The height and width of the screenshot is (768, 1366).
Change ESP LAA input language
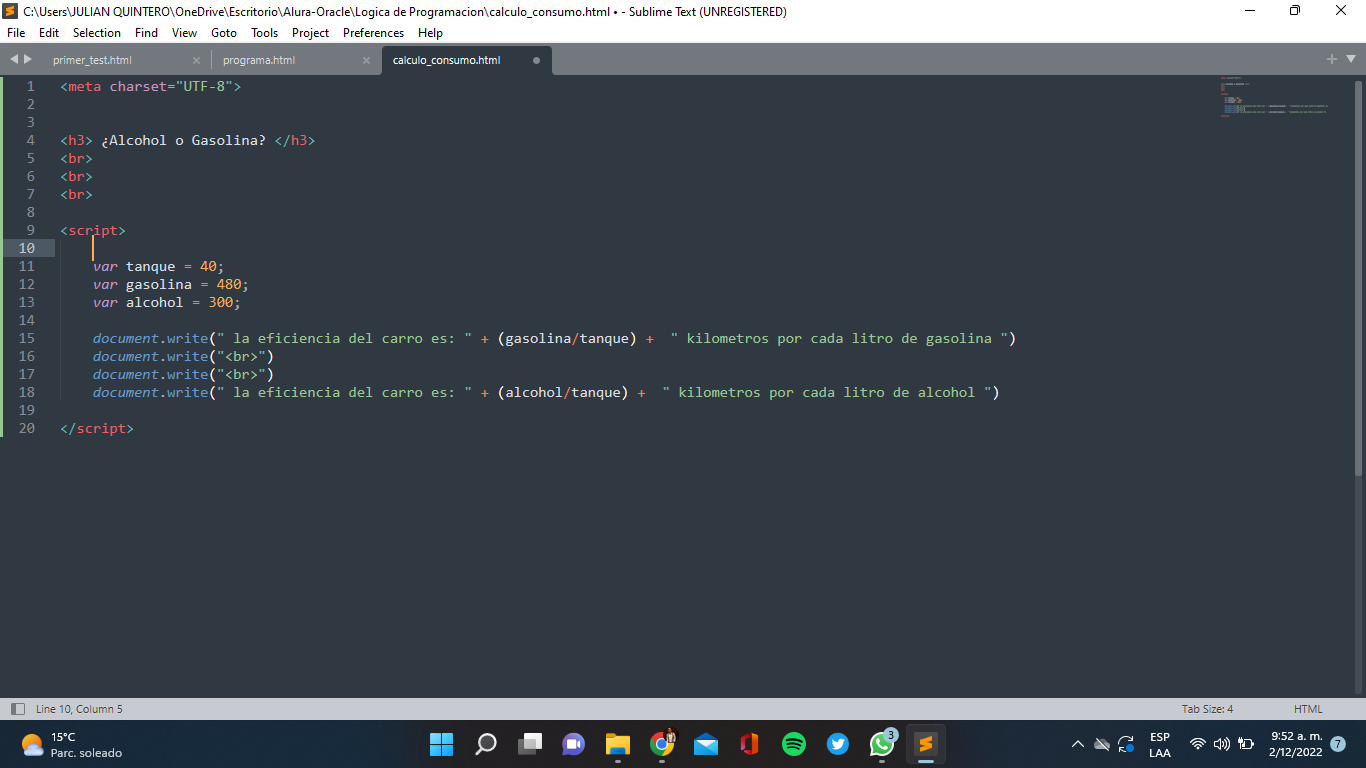(1160, 744)
